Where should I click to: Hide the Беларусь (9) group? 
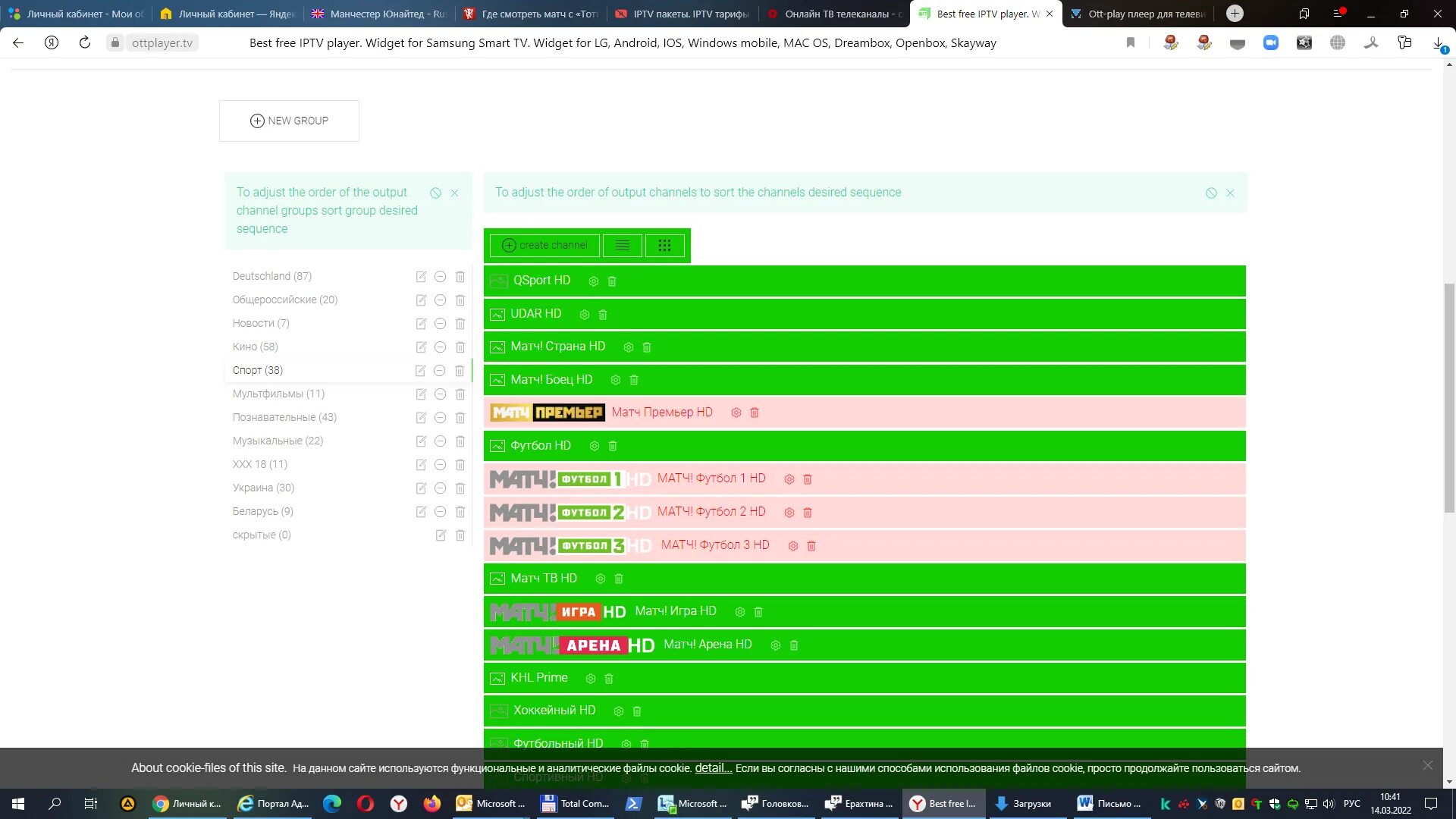(440, 512)
